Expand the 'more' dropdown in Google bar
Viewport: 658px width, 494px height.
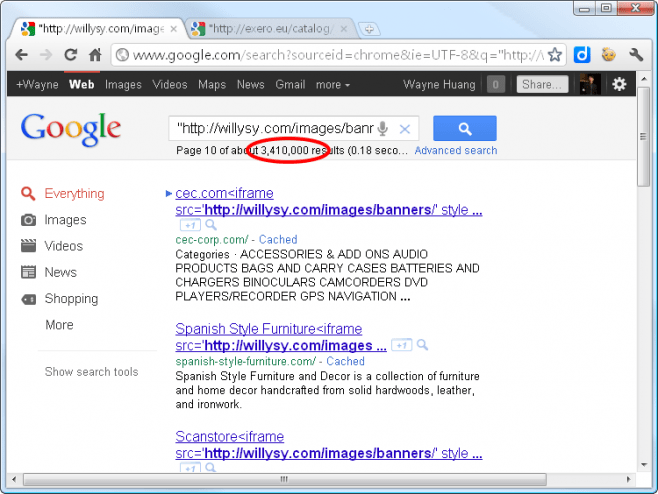point(333,85)
